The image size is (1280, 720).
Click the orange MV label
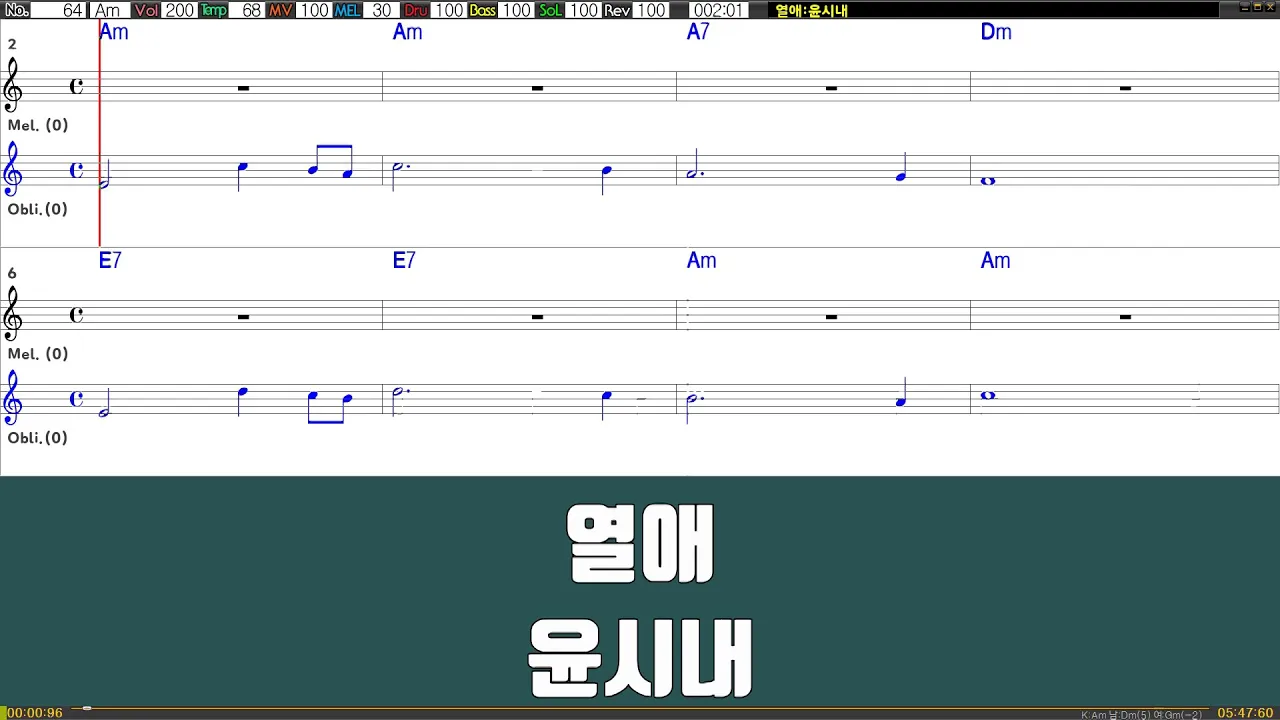point(281,10)
